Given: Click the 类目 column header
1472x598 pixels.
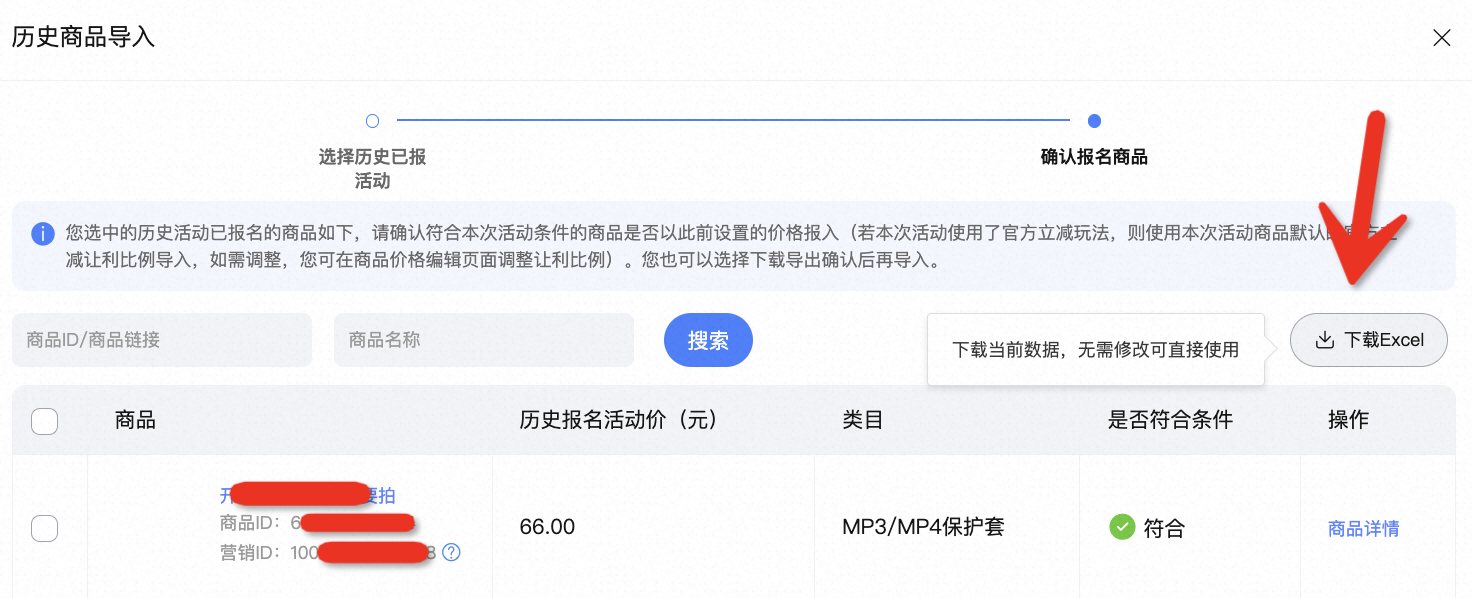Looking at the screenshot, I should 863,420.
